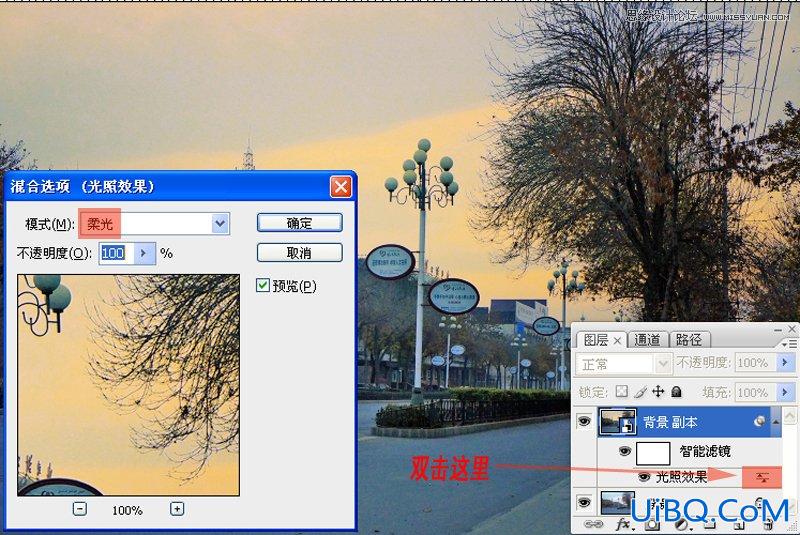Toggle visibility of 智能滤镜

[624, 451]
